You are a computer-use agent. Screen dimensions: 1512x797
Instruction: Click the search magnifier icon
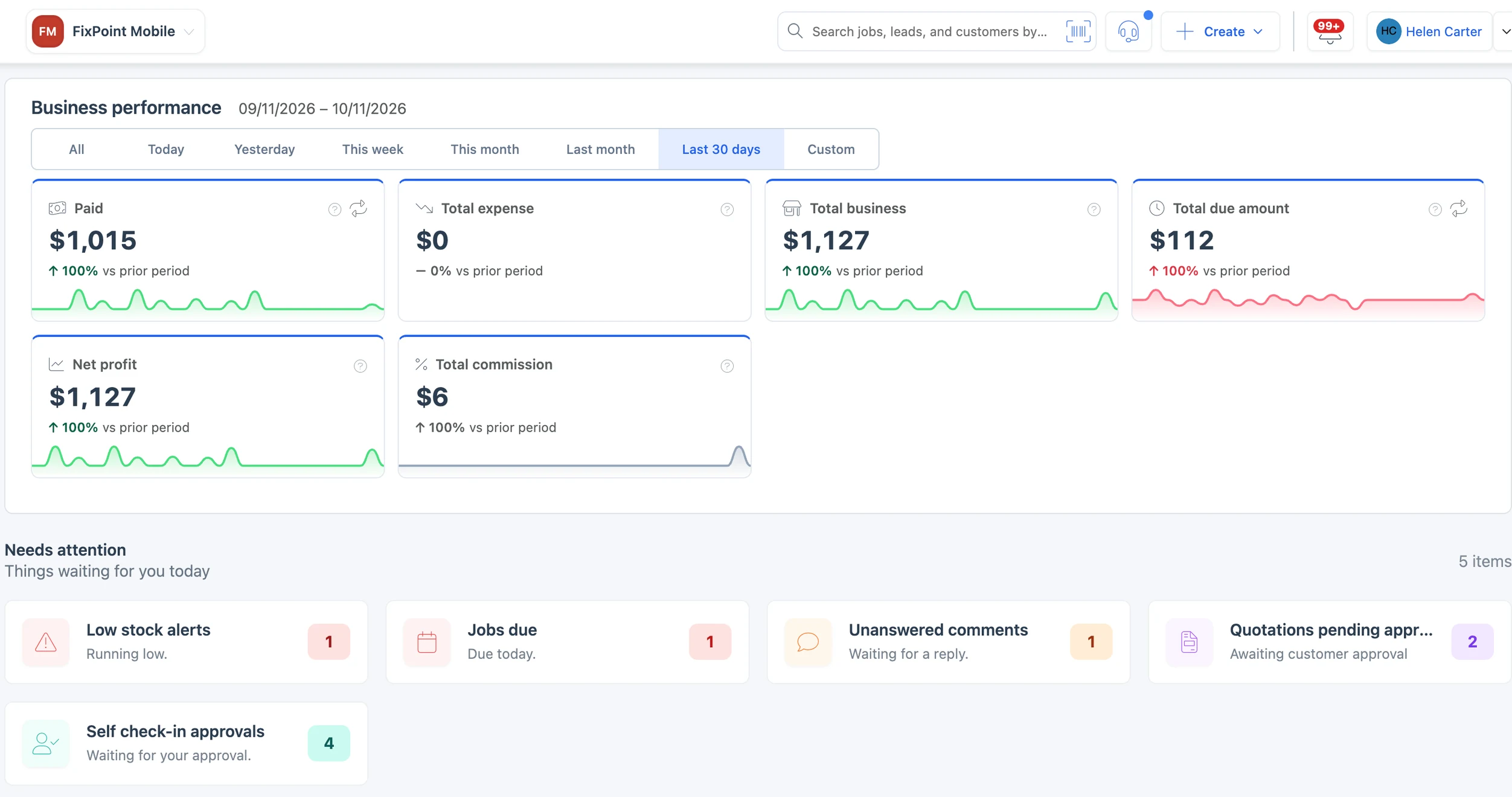point(795,31)
